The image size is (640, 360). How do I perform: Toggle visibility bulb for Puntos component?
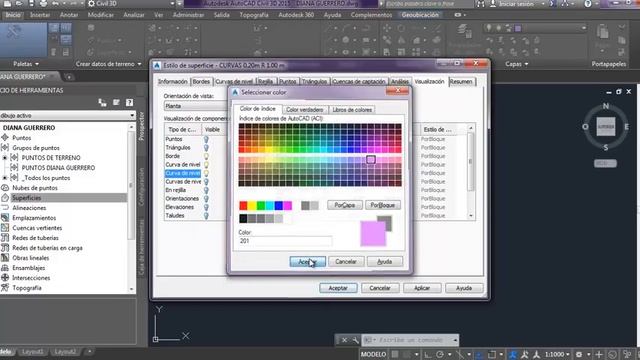click(x=206, y=139)
